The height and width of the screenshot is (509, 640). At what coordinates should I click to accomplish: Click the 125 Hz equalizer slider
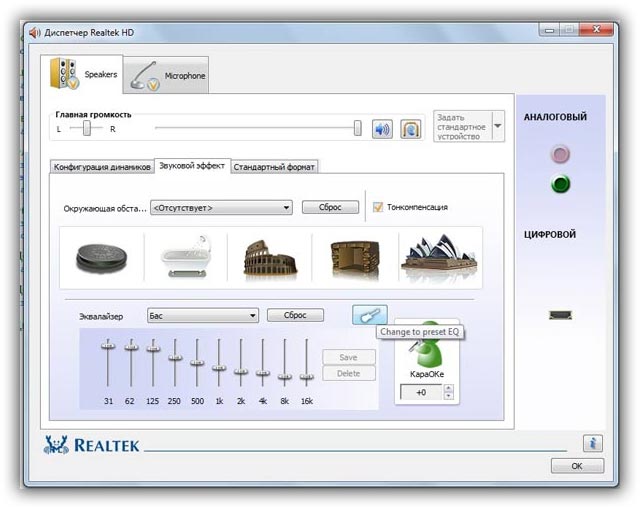(153, 348)
